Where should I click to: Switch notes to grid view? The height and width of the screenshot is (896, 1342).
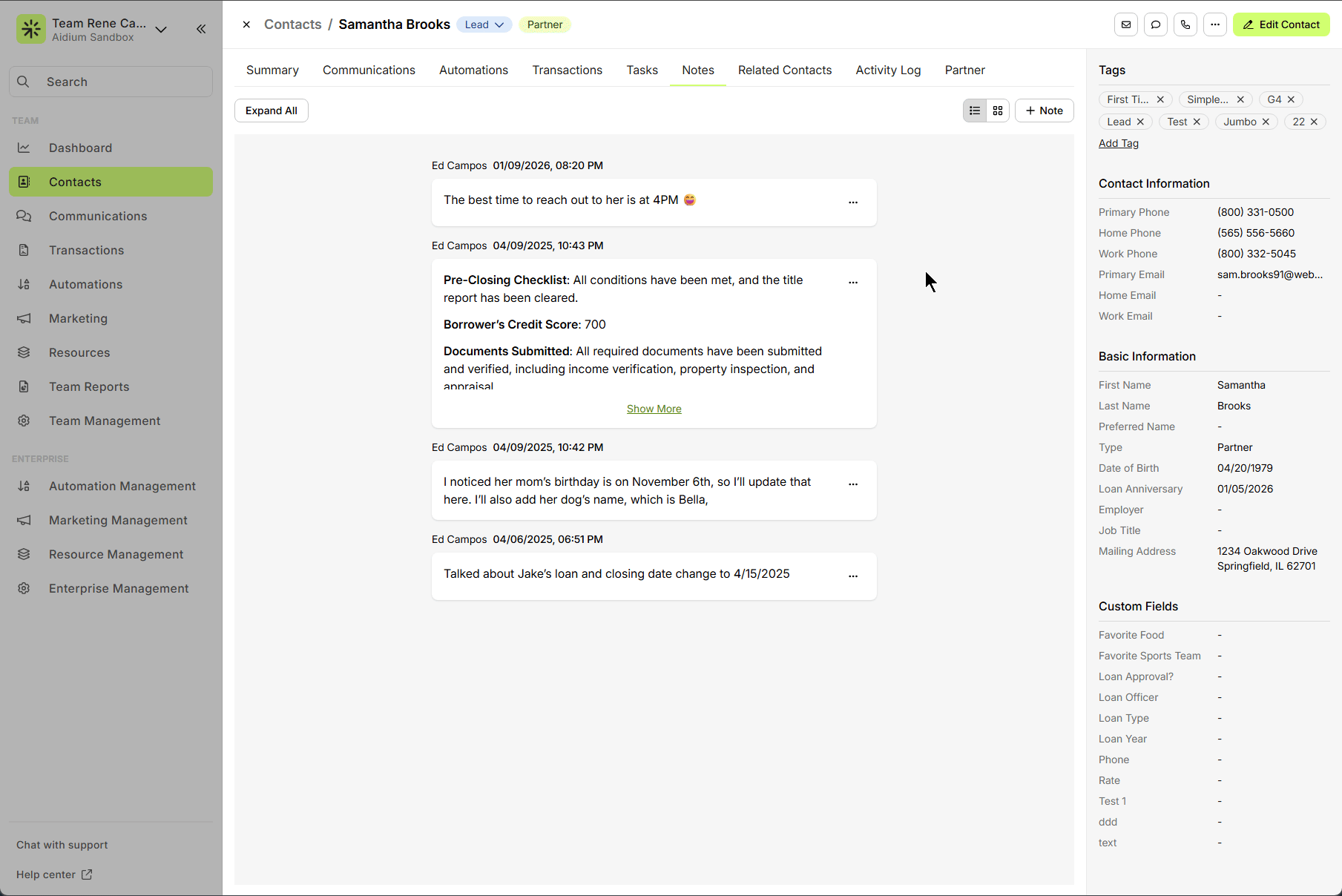(x=998, y=111)
